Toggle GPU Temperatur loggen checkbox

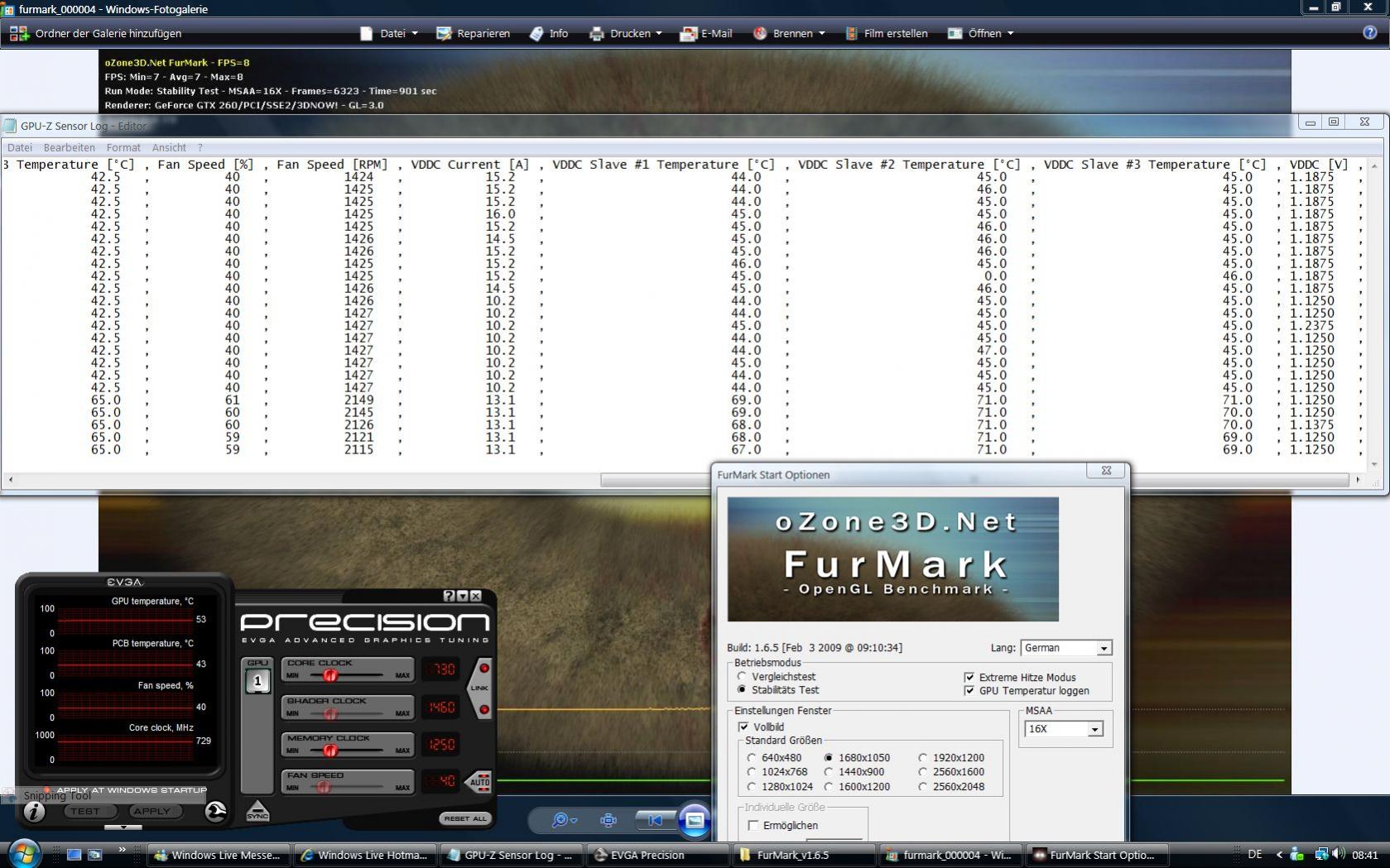click(x=969, y=690)
